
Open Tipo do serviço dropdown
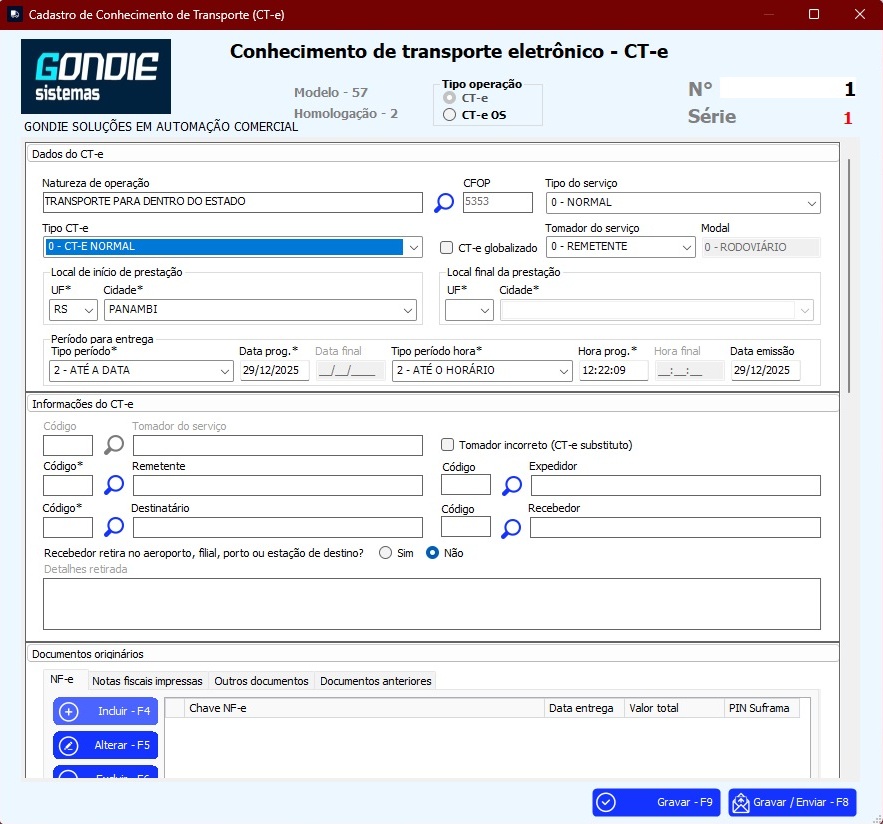tap(682, 203)
